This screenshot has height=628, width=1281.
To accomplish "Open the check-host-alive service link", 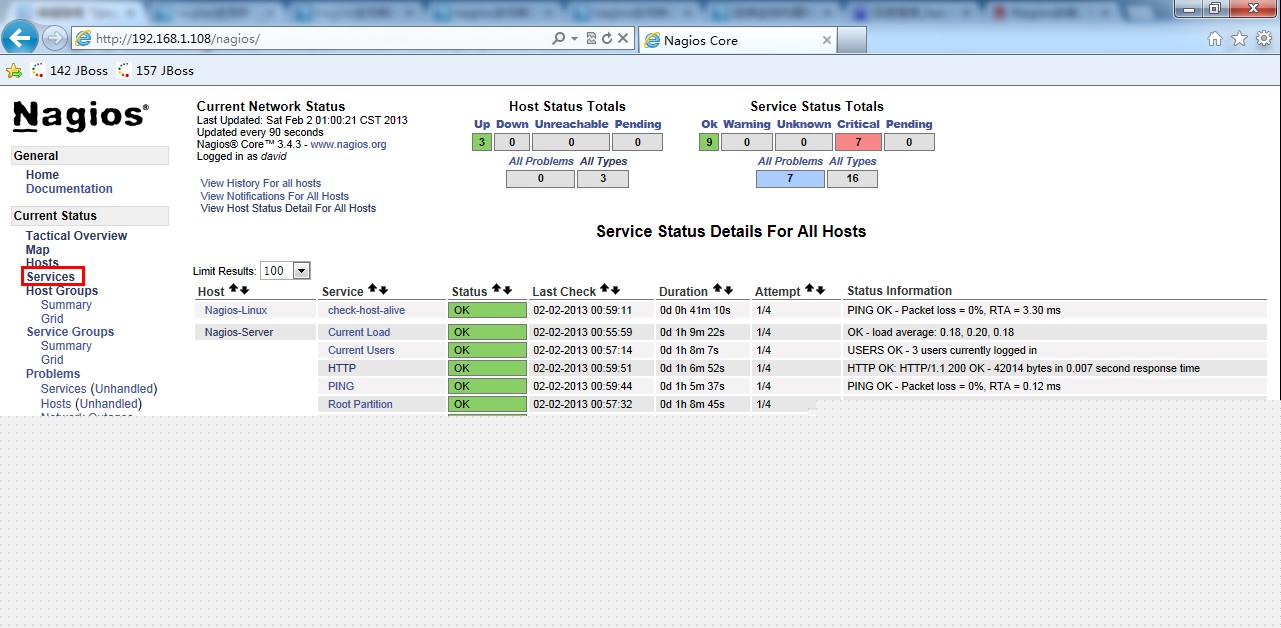I will 367,311.
